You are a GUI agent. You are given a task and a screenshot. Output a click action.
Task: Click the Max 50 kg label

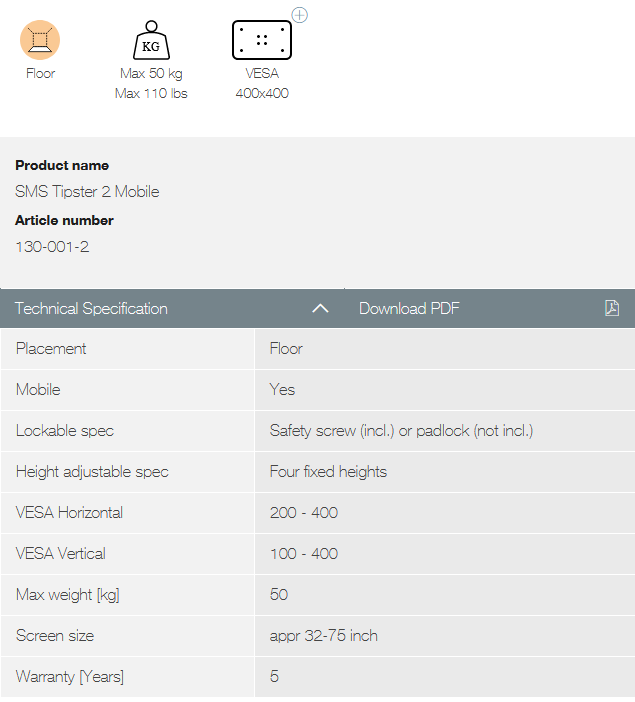click(x=151, y=73)
